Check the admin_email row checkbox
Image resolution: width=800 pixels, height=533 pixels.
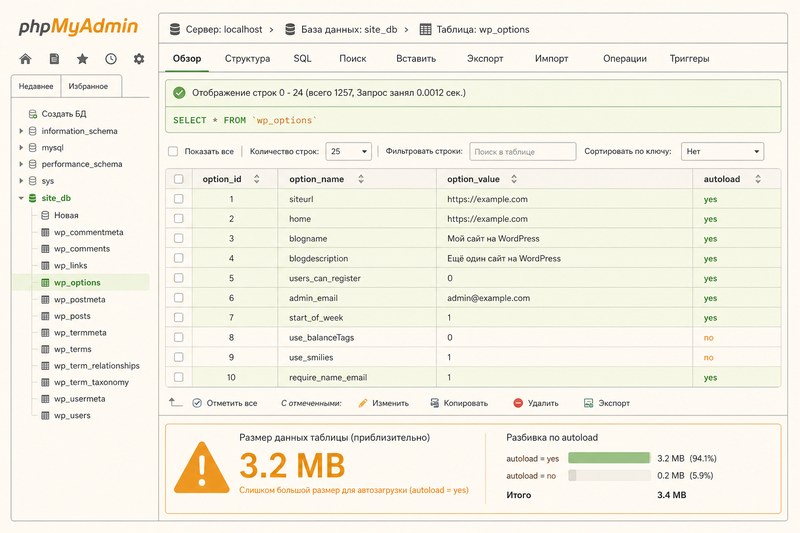[x=179, y=298]
